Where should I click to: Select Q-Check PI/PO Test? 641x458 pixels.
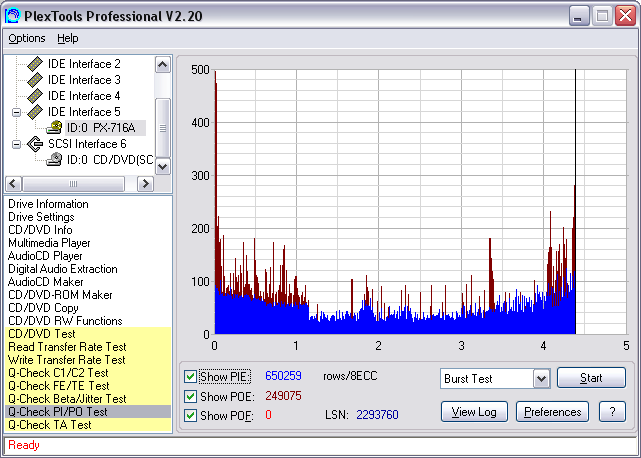(x=88, y=412)
